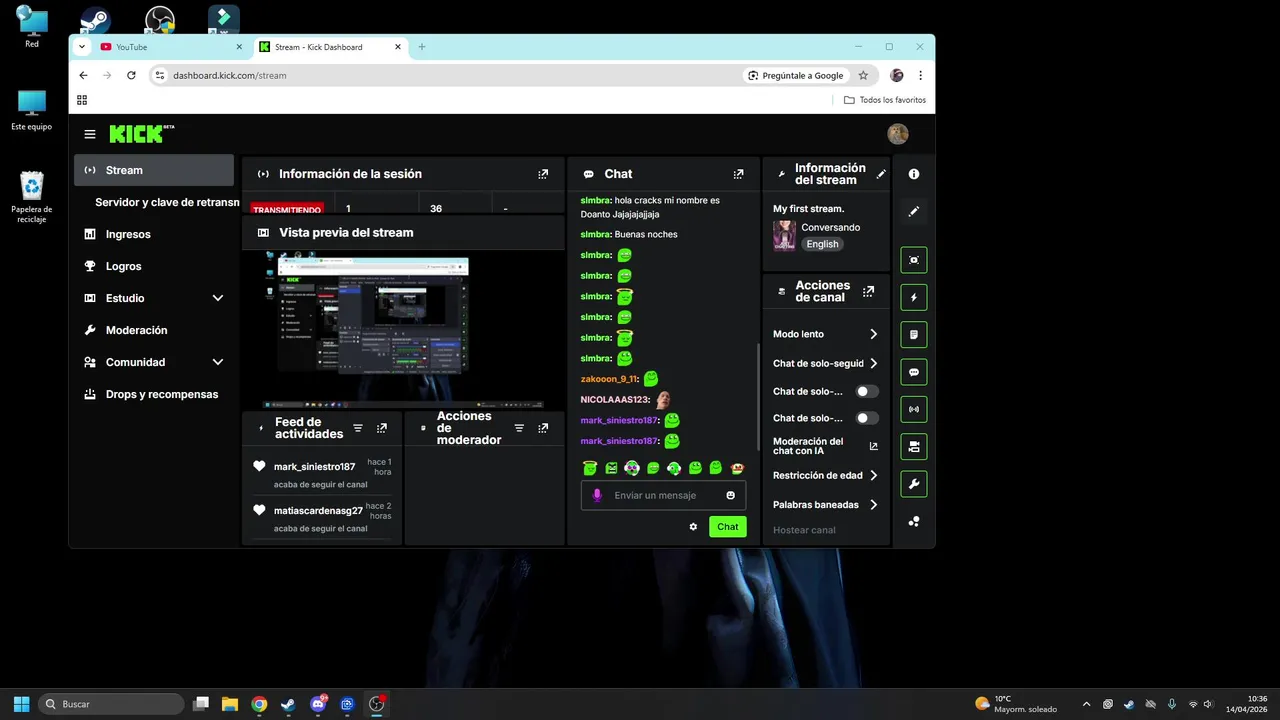Click zakooon_9_11 username in chat

tap(608, 379)
